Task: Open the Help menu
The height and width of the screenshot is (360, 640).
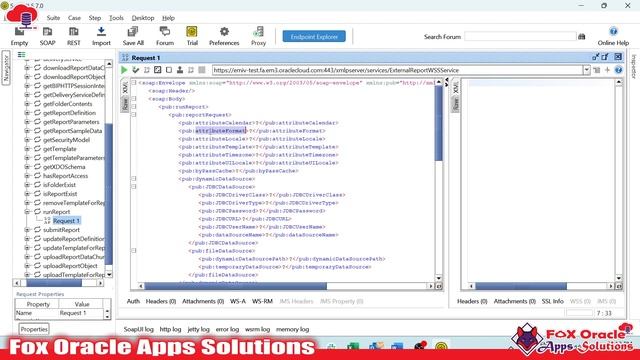Action: pyautogui.click(x=168, y=18)
